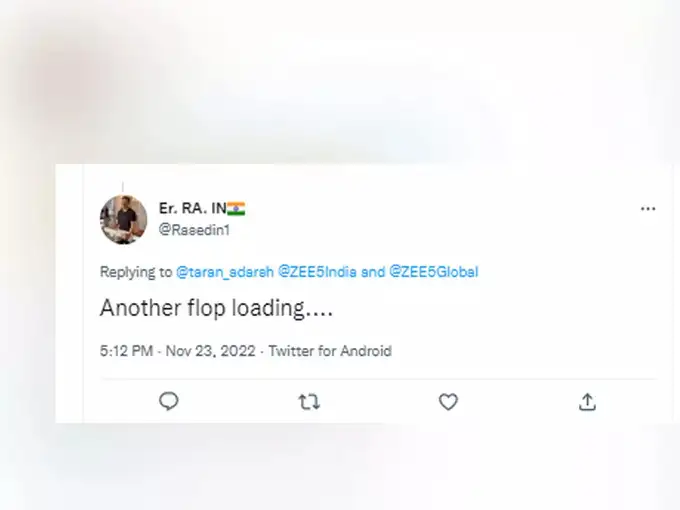Click the 'Replying to' label
The width and height of the screenshot is (680, 510).
136,271
